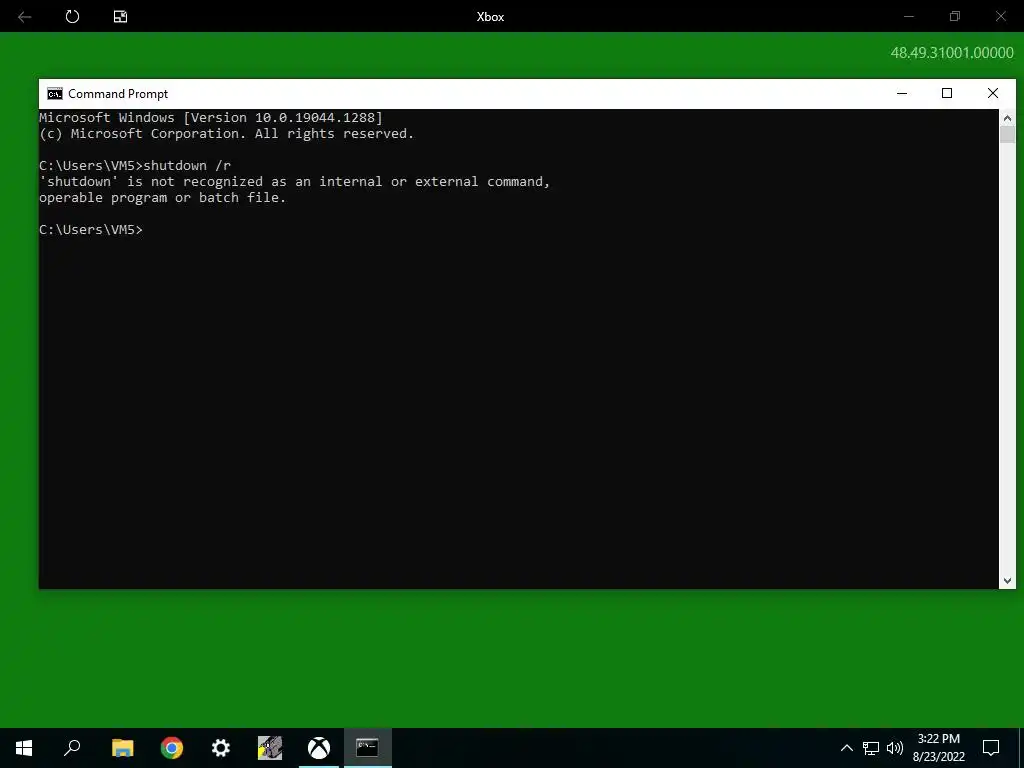Open Settings gear on the taskbar

pyautogui.click(x=221, y=748)
